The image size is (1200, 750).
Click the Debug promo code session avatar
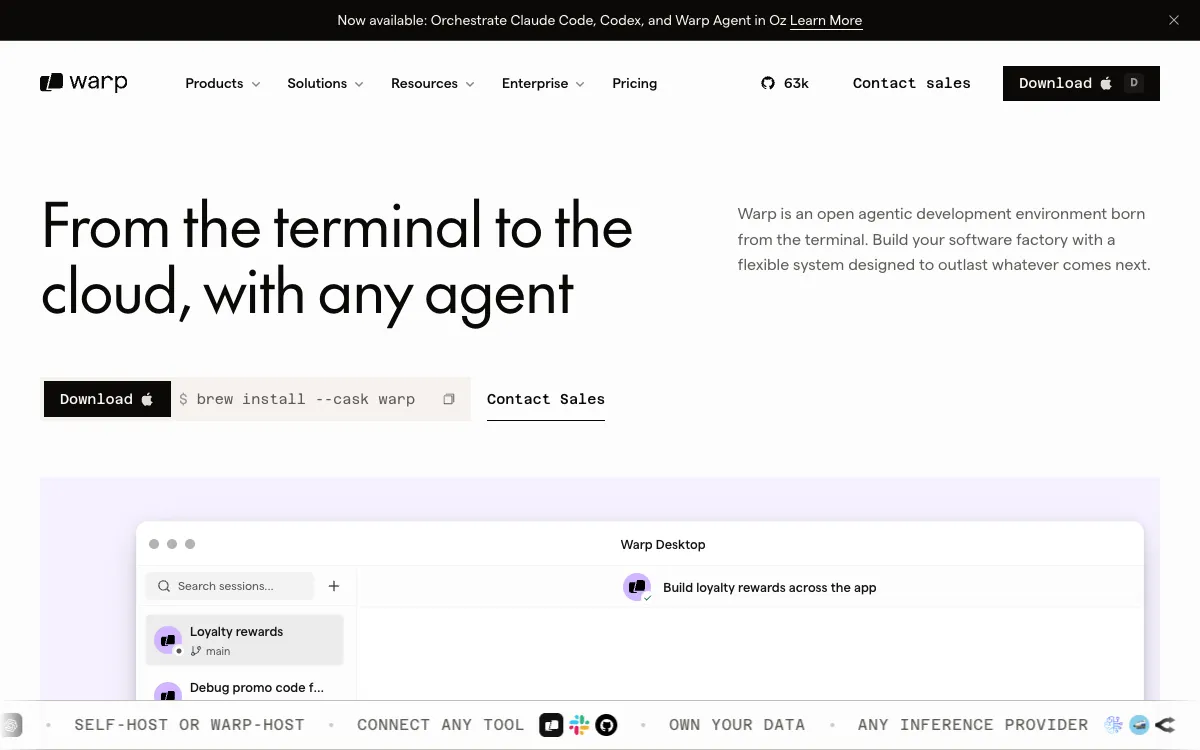pyautogui.click(x=167, y=691)
